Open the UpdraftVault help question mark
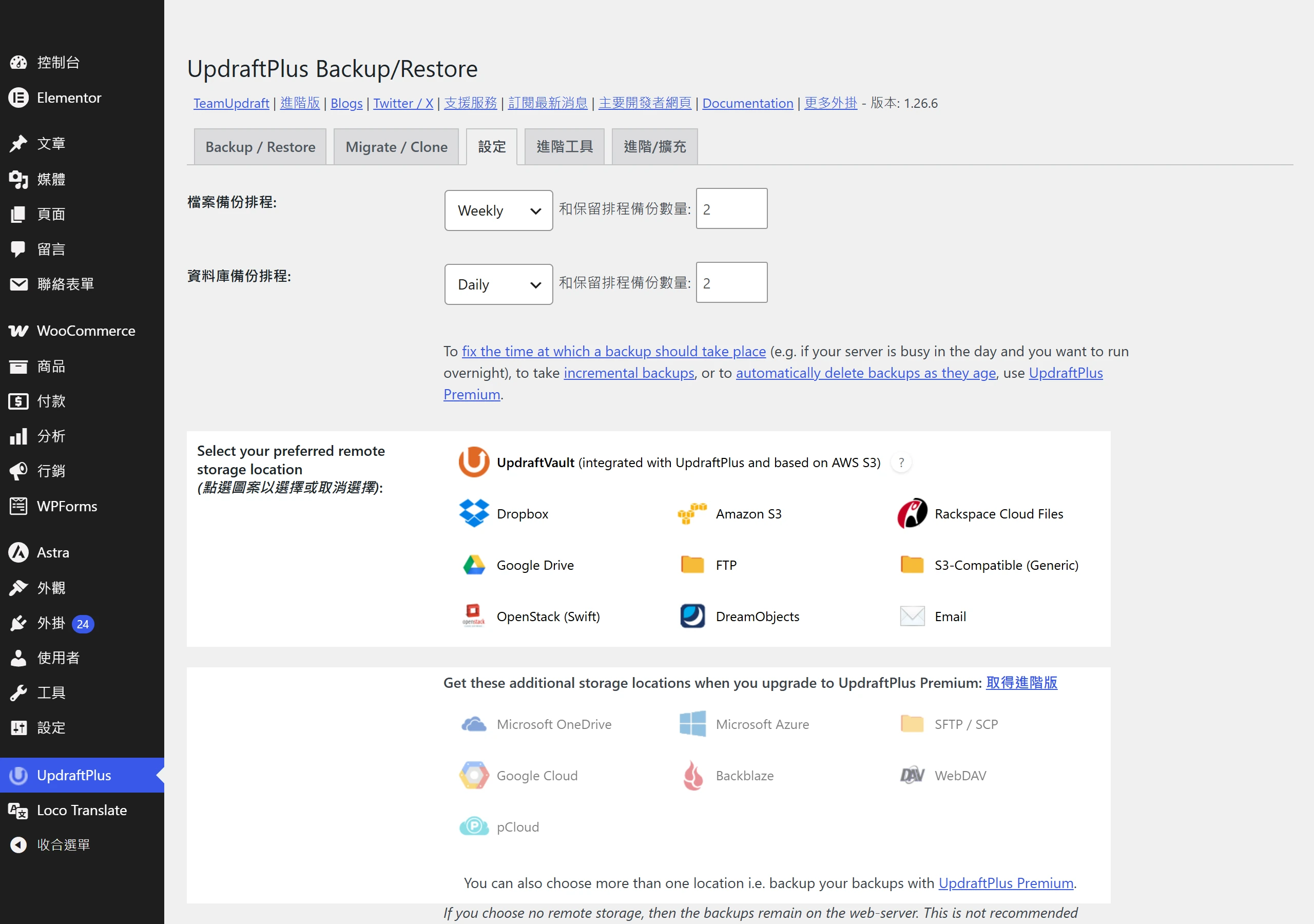Image resolution: width=1314 pixels, height=924 pixels. coord(901,463)
